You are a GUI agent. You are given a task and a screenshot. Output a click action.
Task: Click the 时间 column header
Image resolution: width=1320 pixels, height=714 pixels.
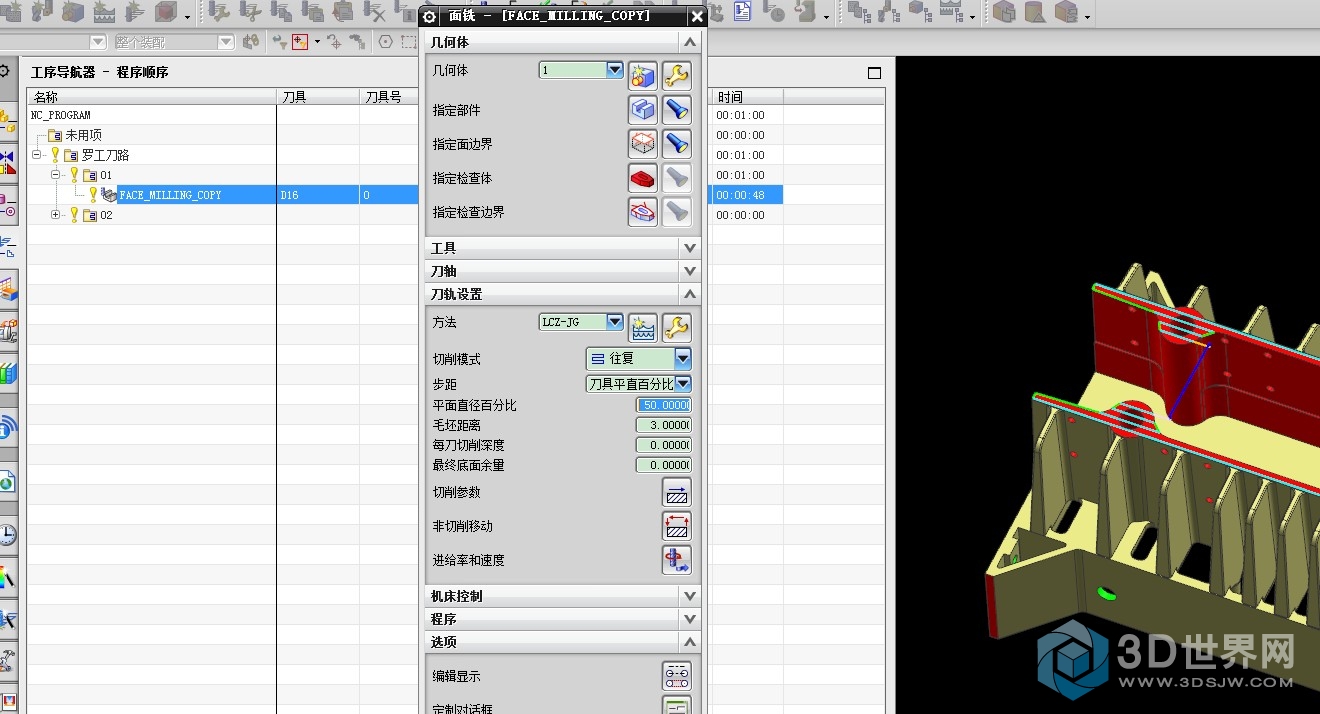point(747,97)
